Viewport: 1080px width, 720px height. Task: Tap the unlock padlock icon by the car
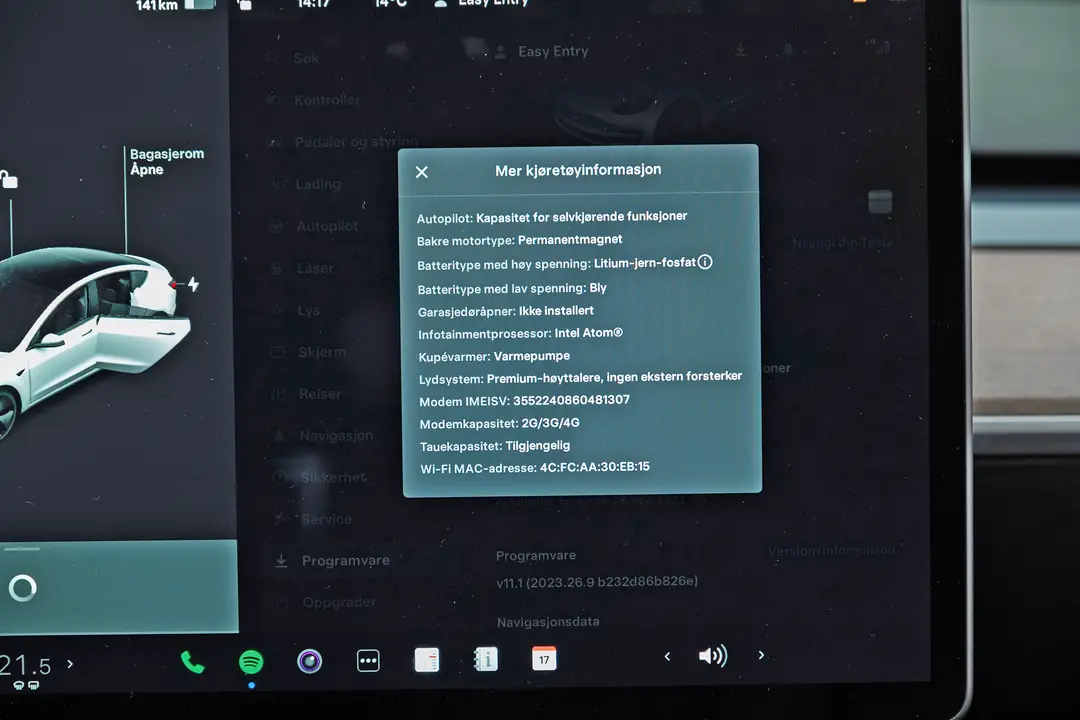tap(8, 179)
